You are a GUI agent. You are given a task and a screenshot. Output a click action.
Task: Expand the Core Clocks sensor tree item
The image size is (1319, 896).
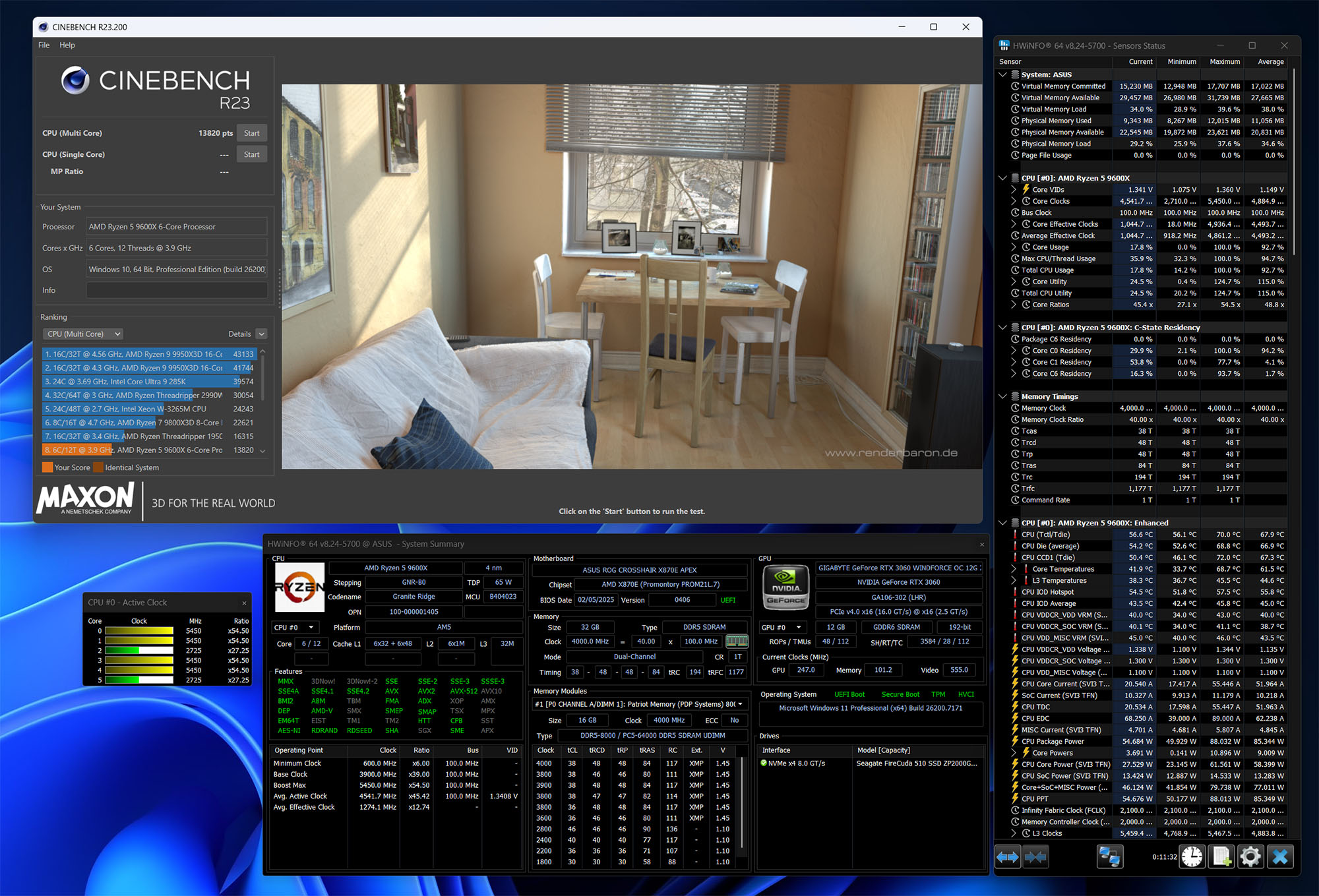tap(1014, 201)
